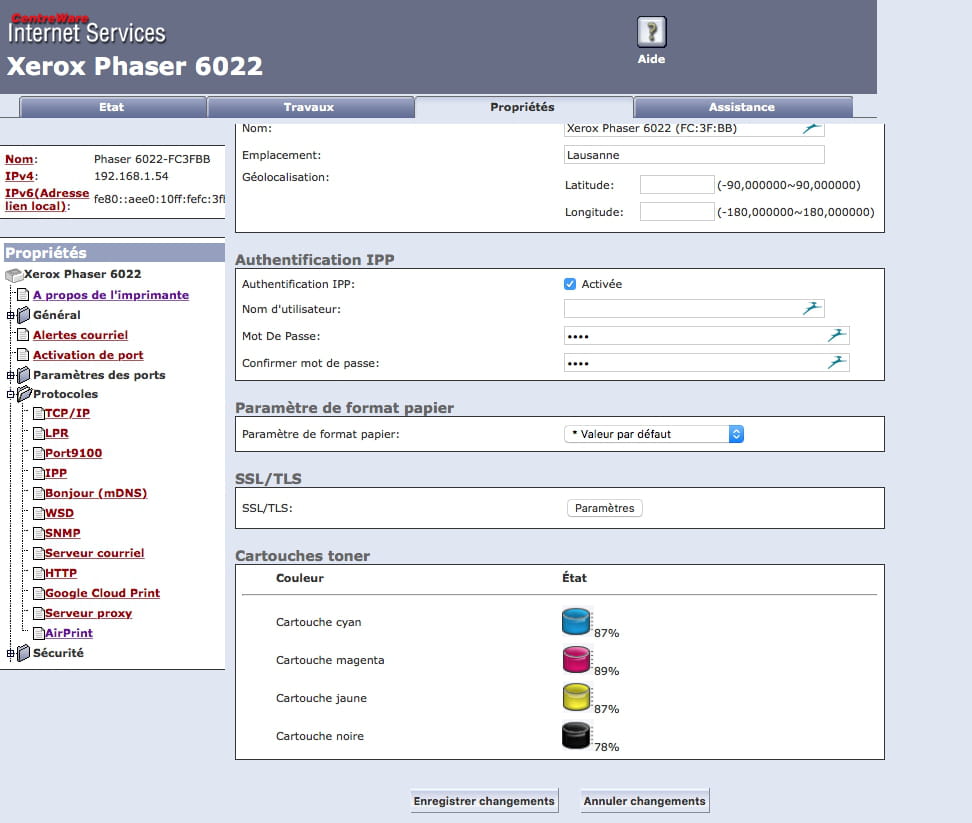Click the yellow toner cartridge icon
972x823 pixels.
576,697
